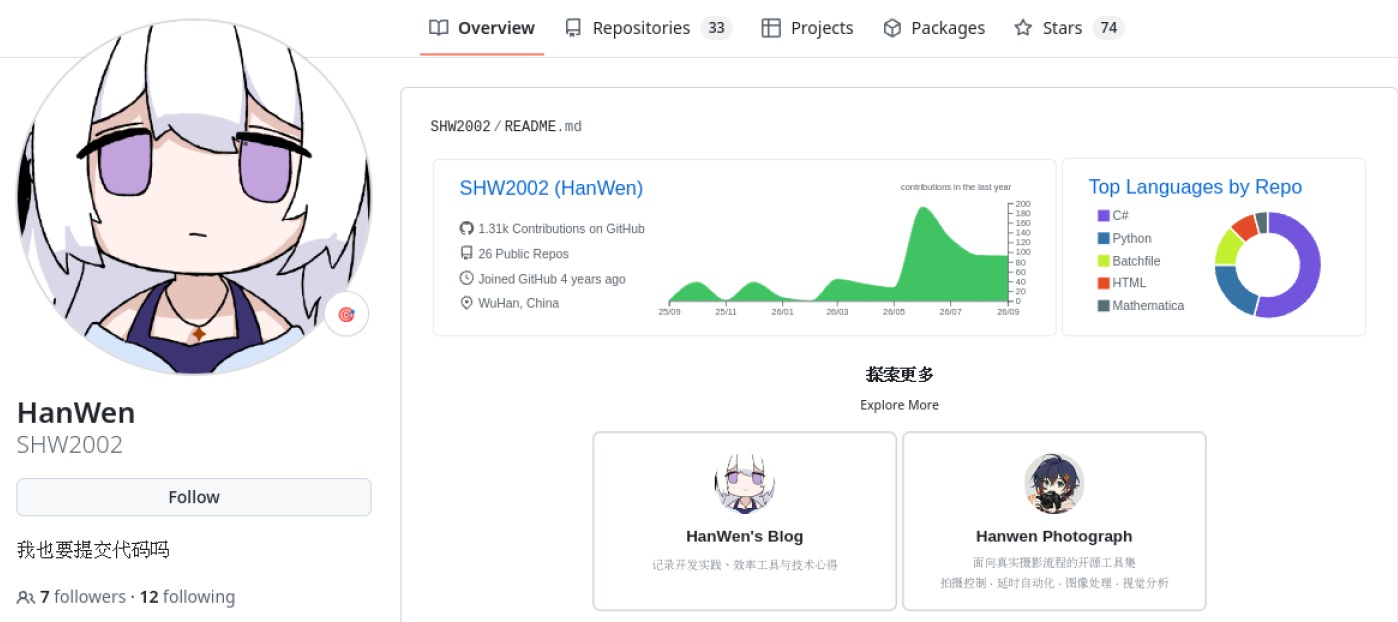This screenshot has width=1398, height=622.
Task: Click the book icon beside Overview
Action: coord(438,28)
